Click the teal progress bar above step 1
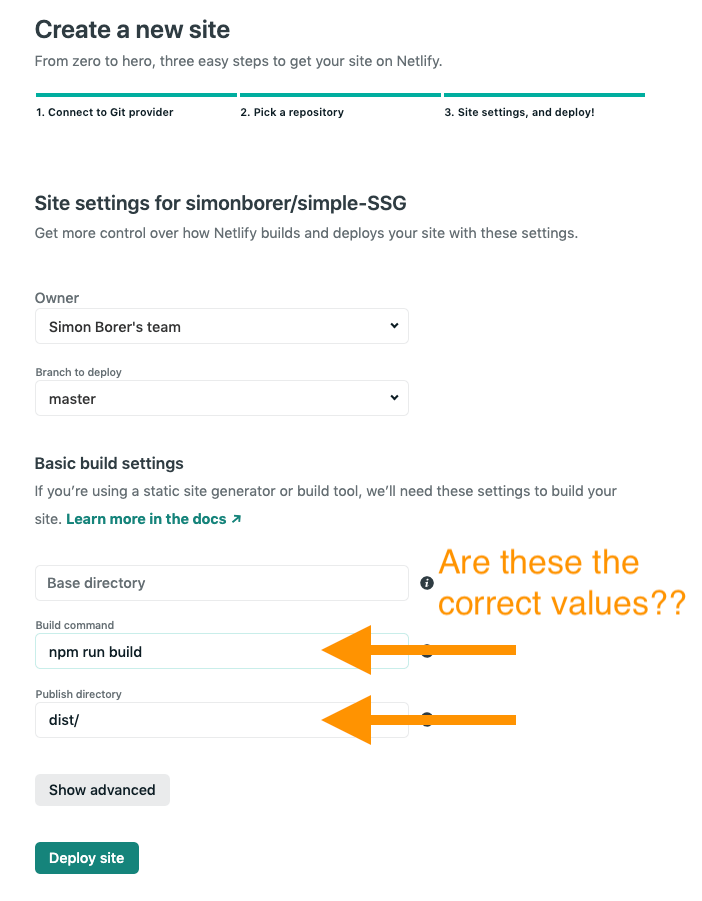Viewport: 702px width, 901px height. coord(136,95)
